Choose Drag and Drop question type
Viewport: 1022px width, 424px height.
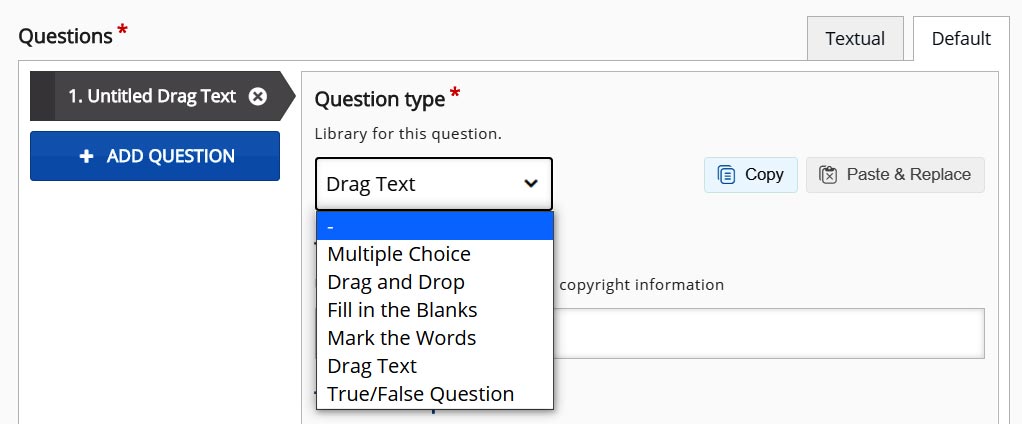396,282
